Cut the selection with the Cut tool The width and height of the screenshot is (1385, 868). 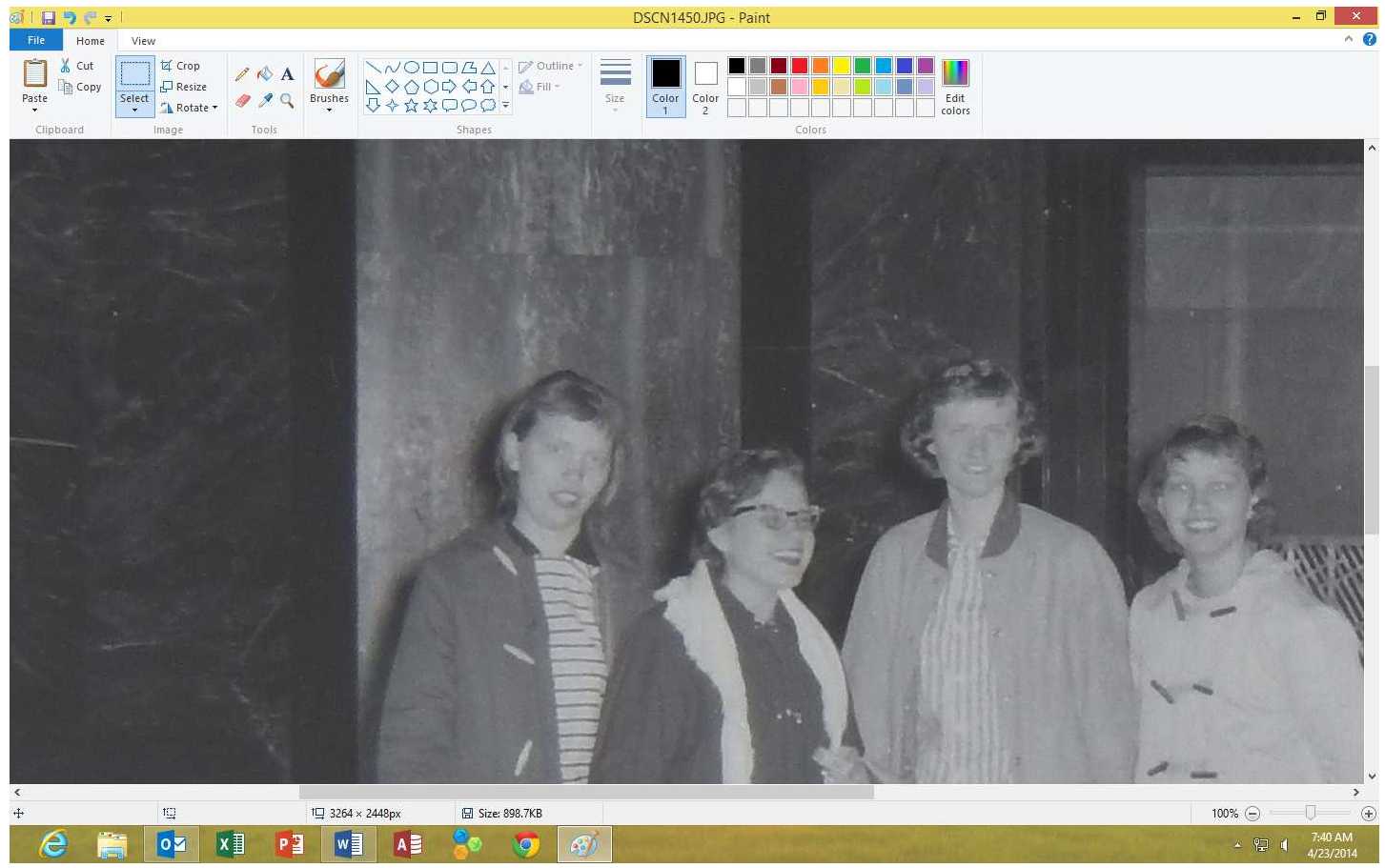coord(76,66)
